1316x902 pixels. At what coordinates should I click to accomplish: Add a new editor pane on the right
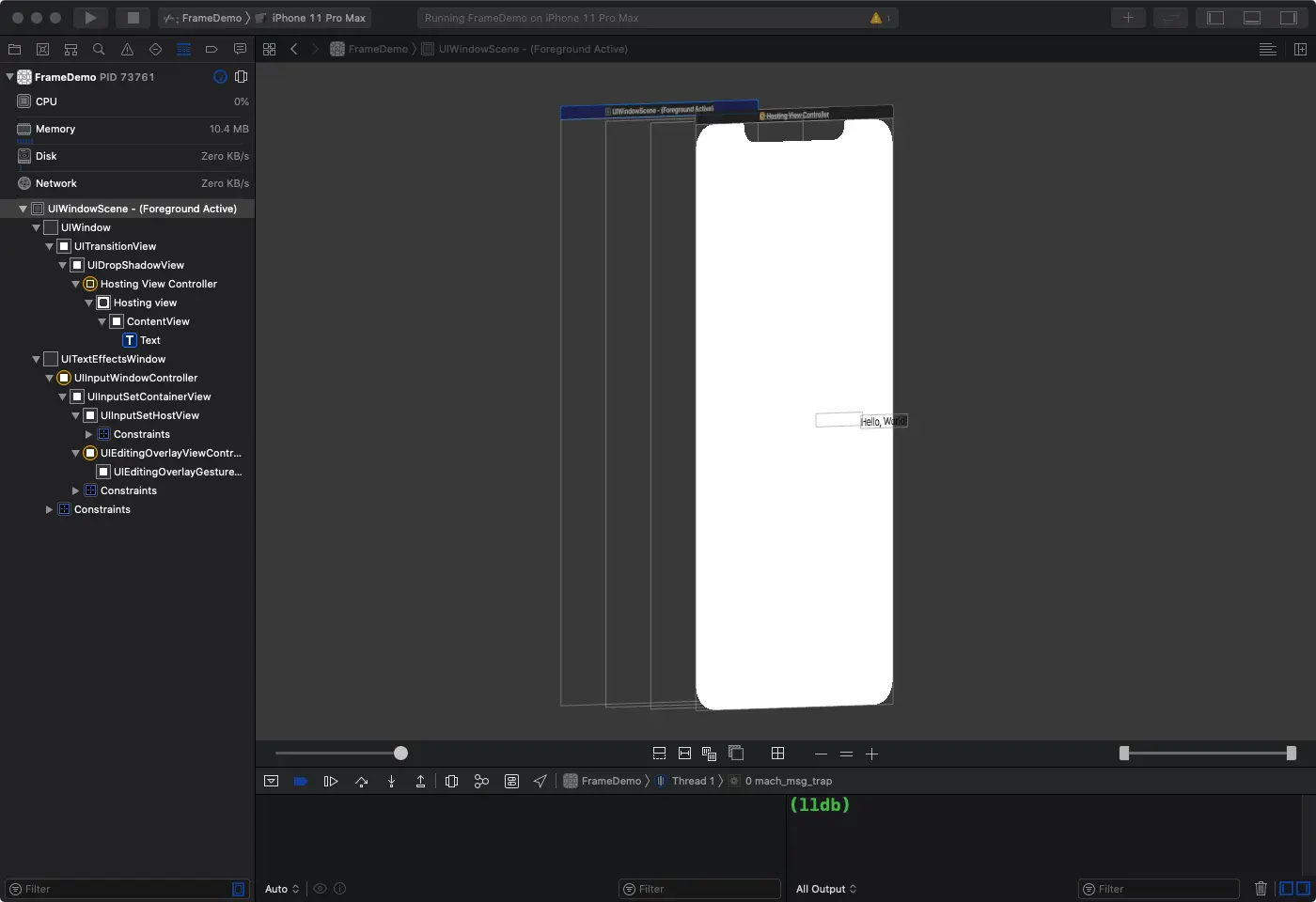[1300, 49]
